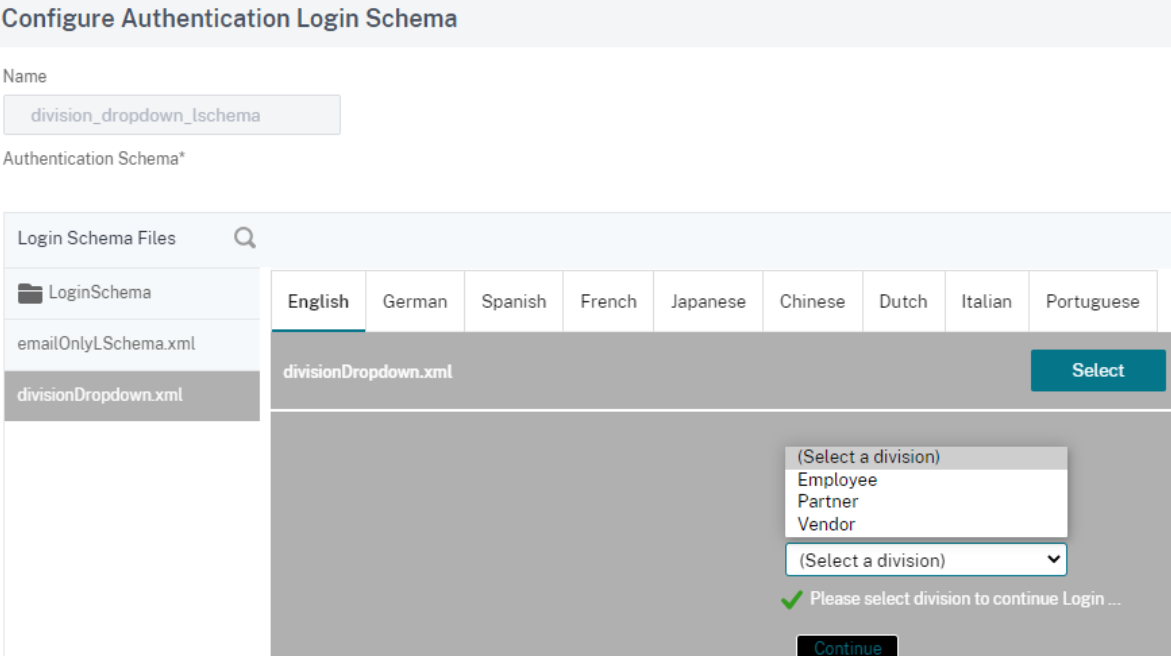Screen dimensions: 1171x656
Task: Switch to the Dutch tab
Action: pos(904,301)
